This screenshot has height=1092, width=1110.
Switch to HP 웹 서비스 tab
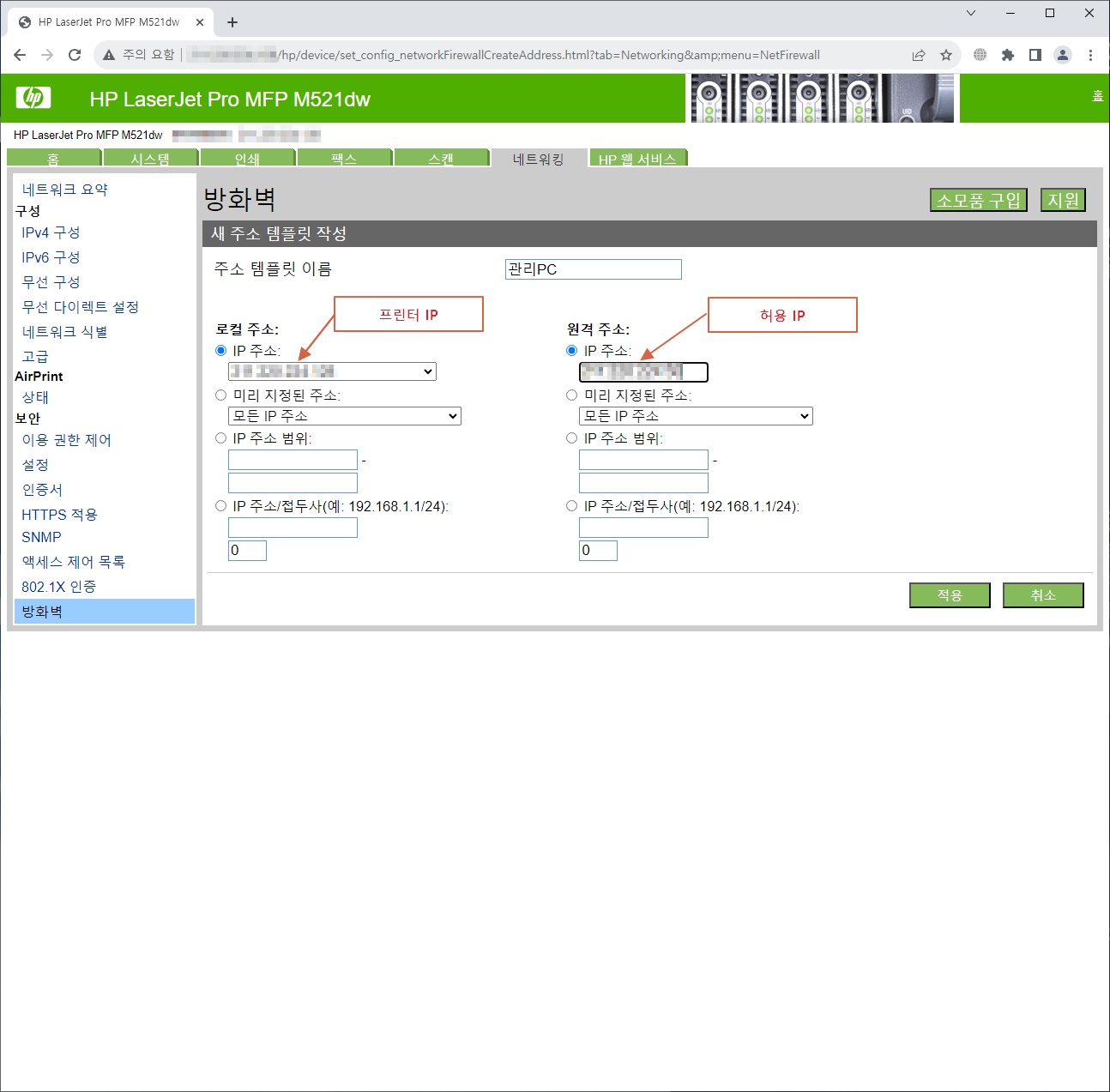[x=637, y=159]
